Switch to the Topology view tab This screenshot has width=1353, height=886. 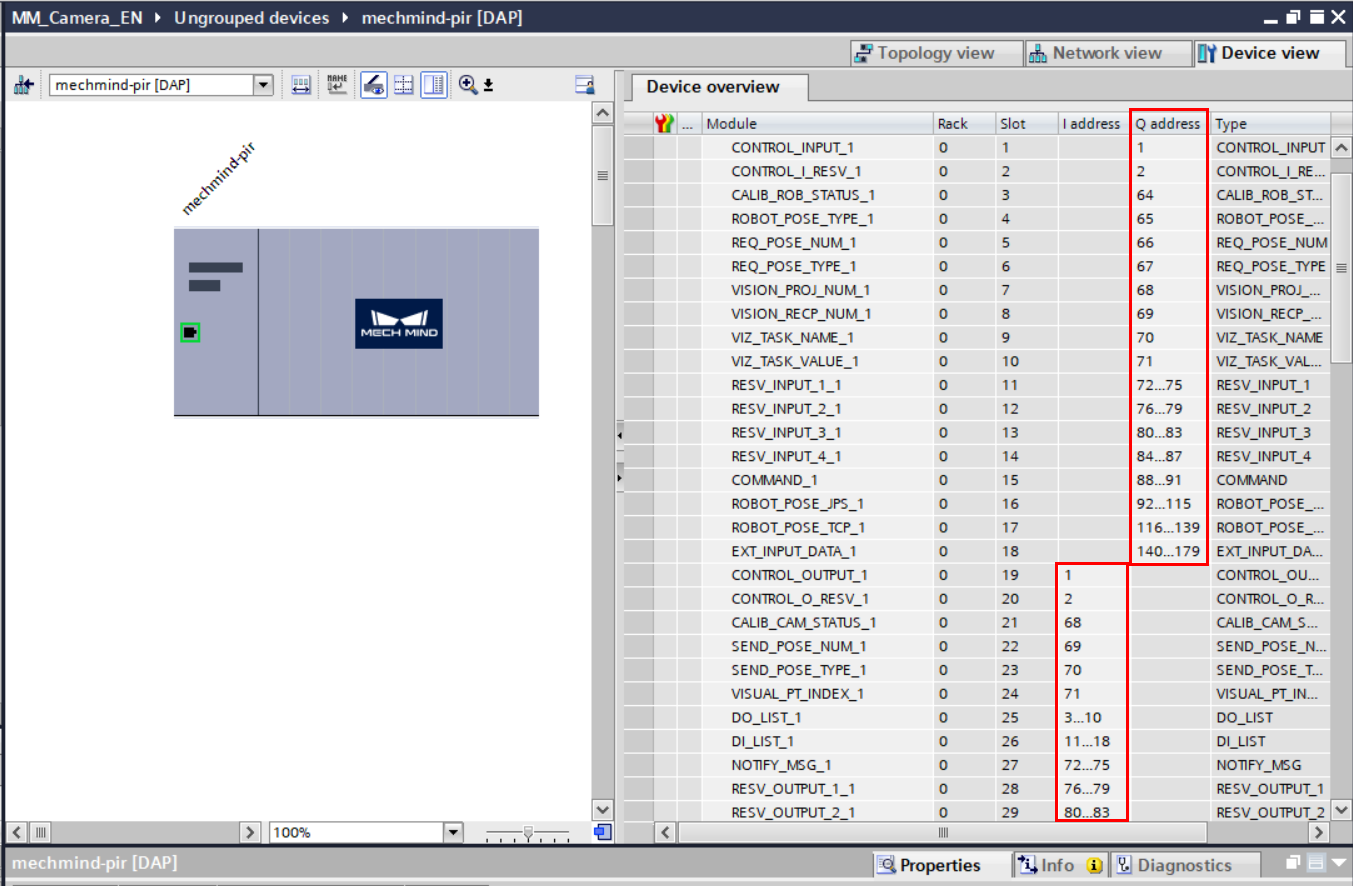coord(935,52)
